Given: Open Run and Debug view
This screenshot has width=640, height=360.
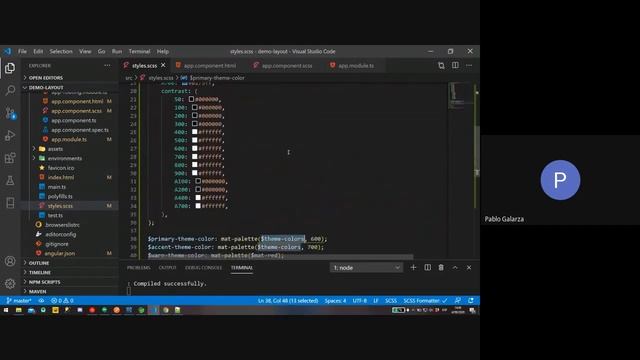Looking at the screenshot, I should 10,135.
